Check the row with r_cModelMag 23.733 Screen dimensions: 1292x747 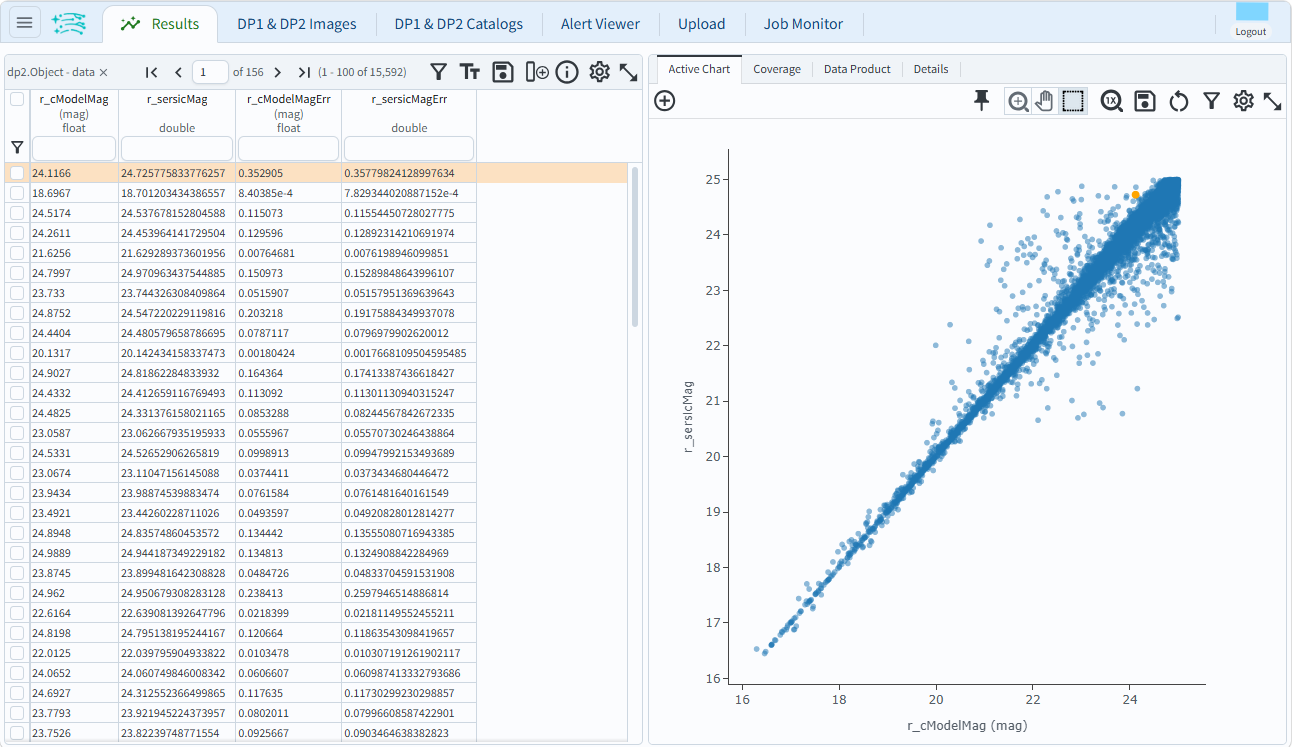pos(17,293)
